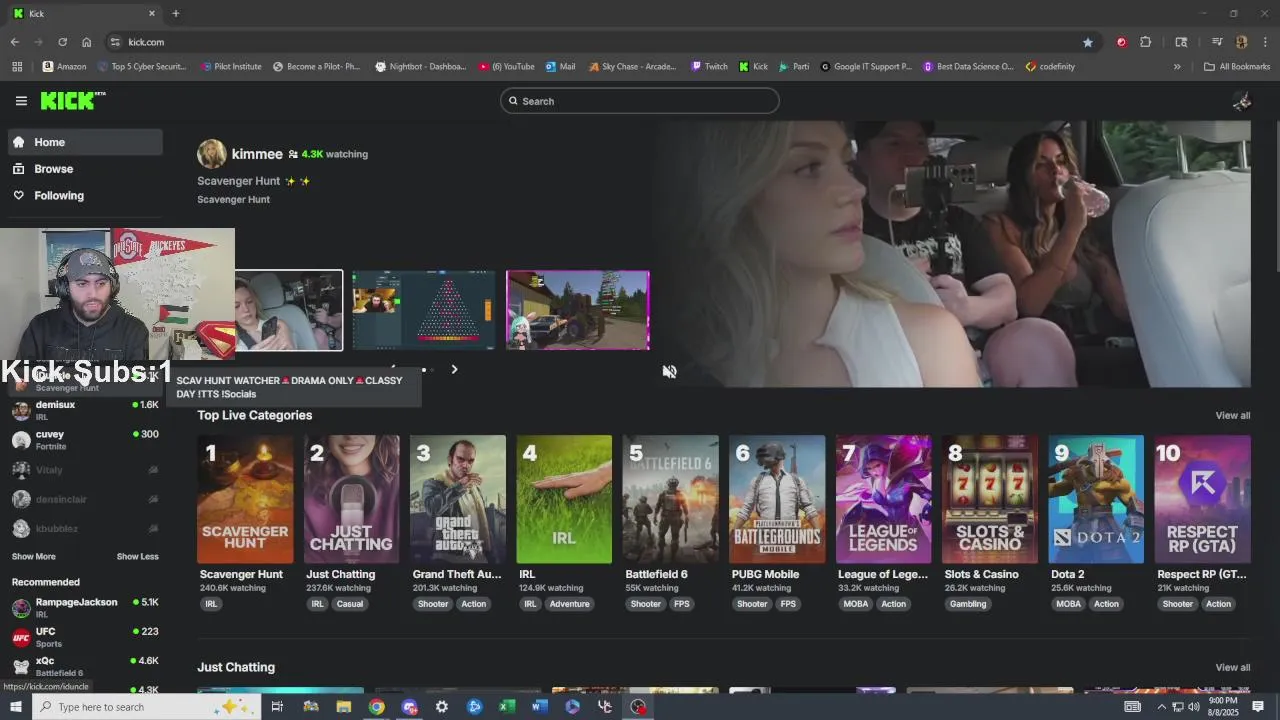Open Grand Theft Auto category card
The height and width of the screenshot is (720, 1280).
(x=458, y=499)
